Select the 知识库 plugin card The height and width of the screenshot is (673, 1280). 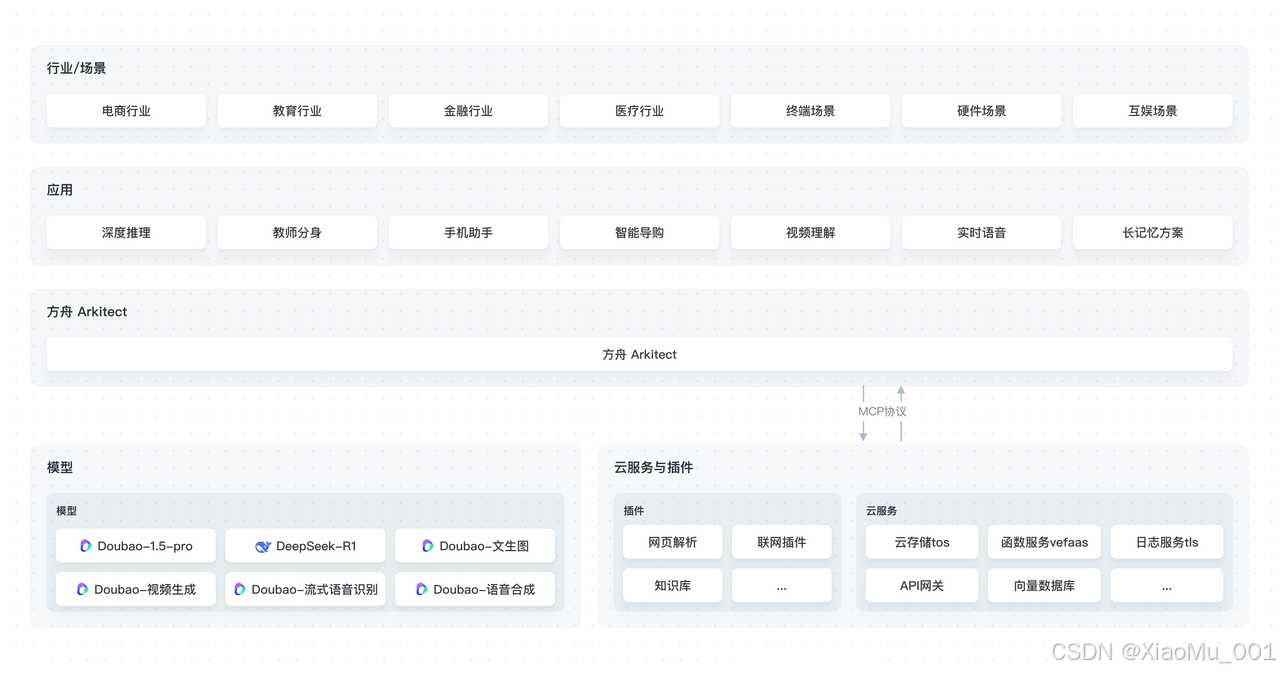point(672,585)
